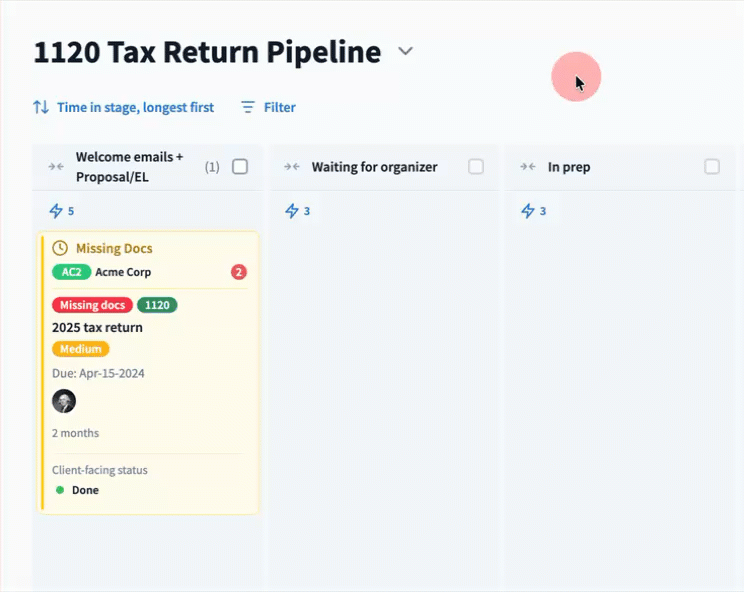
Task: Collapse the In prep column
Action: [528, 167]
